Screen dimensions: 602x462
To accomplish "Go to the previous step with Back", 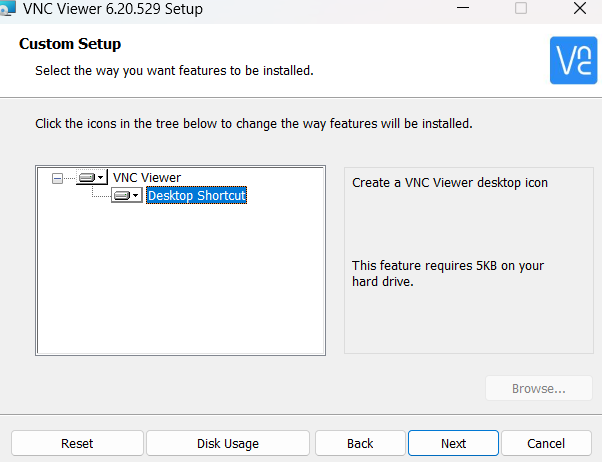I will (360, 443).
